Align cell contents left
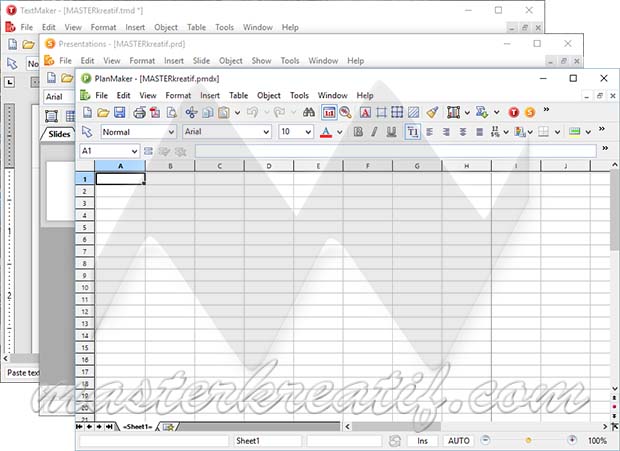 tap(430, 132)
